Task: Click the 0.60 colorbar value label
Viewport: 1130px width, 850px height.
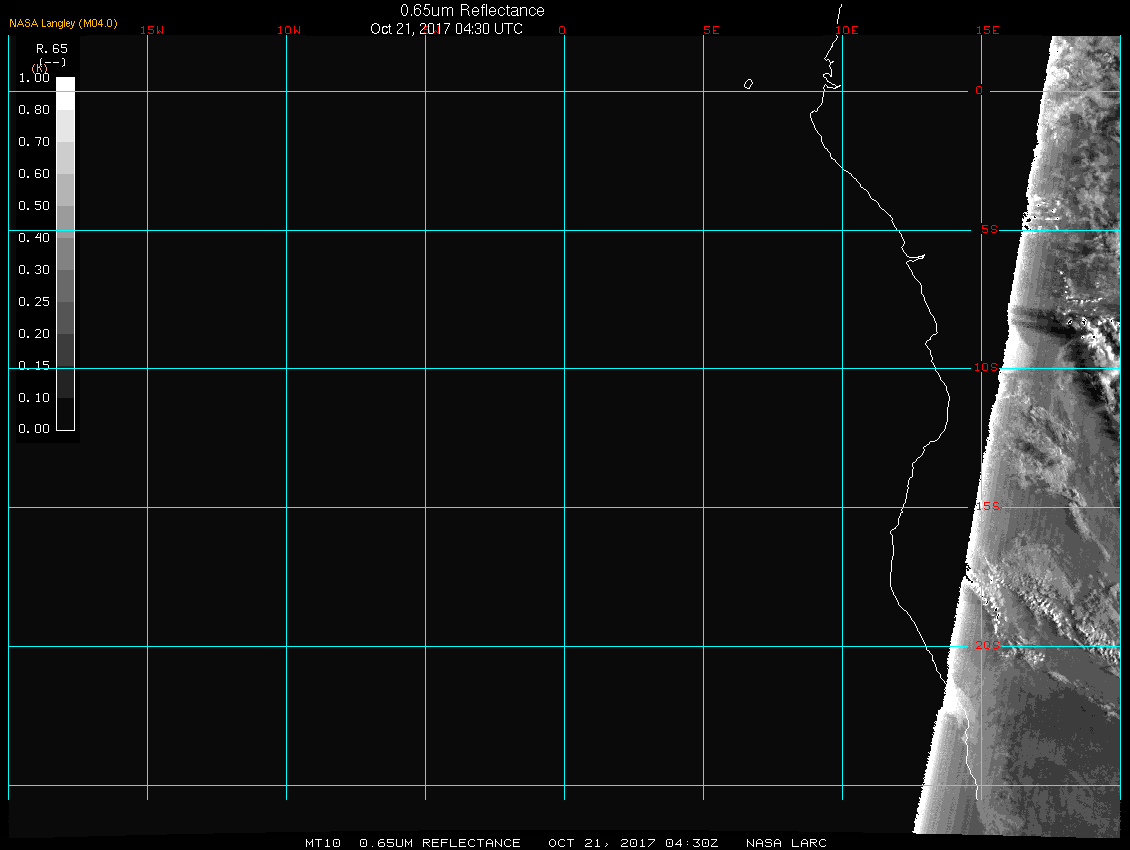Action: (34, 174)
